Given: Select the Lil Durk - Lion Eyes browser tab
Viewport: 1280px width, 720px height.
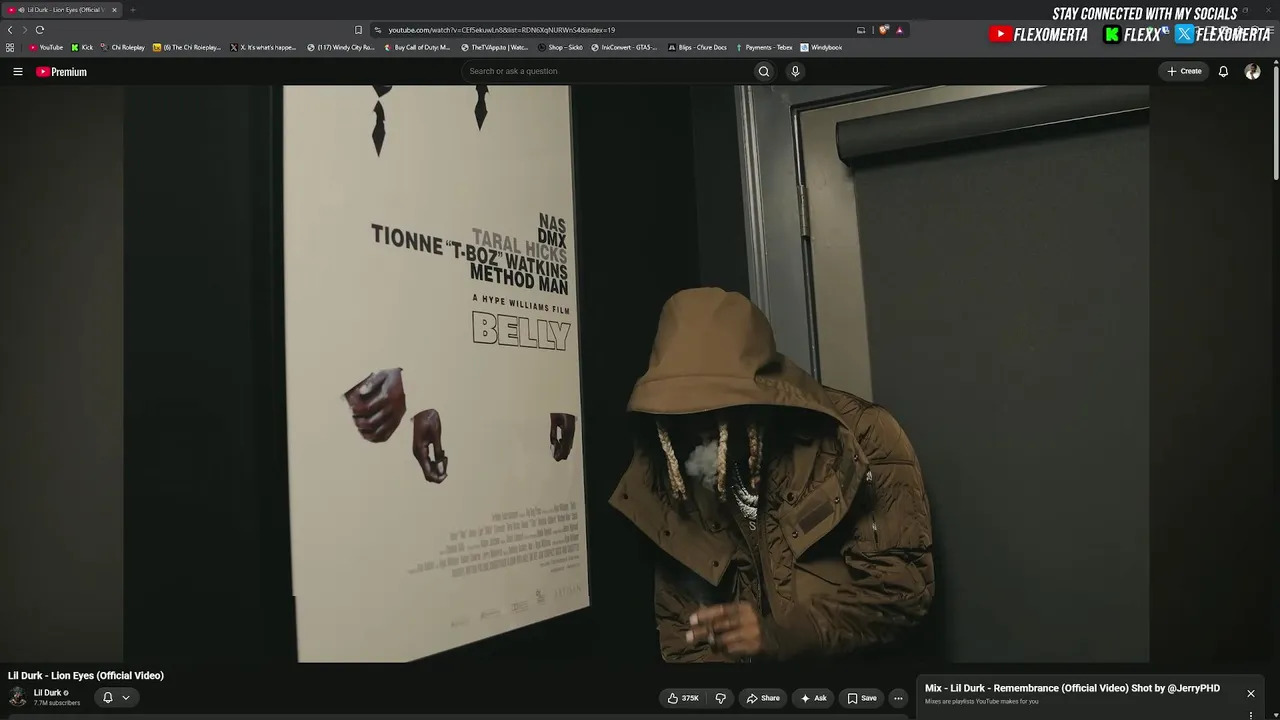Looking at the screenshot, I should tap(61, 10).
